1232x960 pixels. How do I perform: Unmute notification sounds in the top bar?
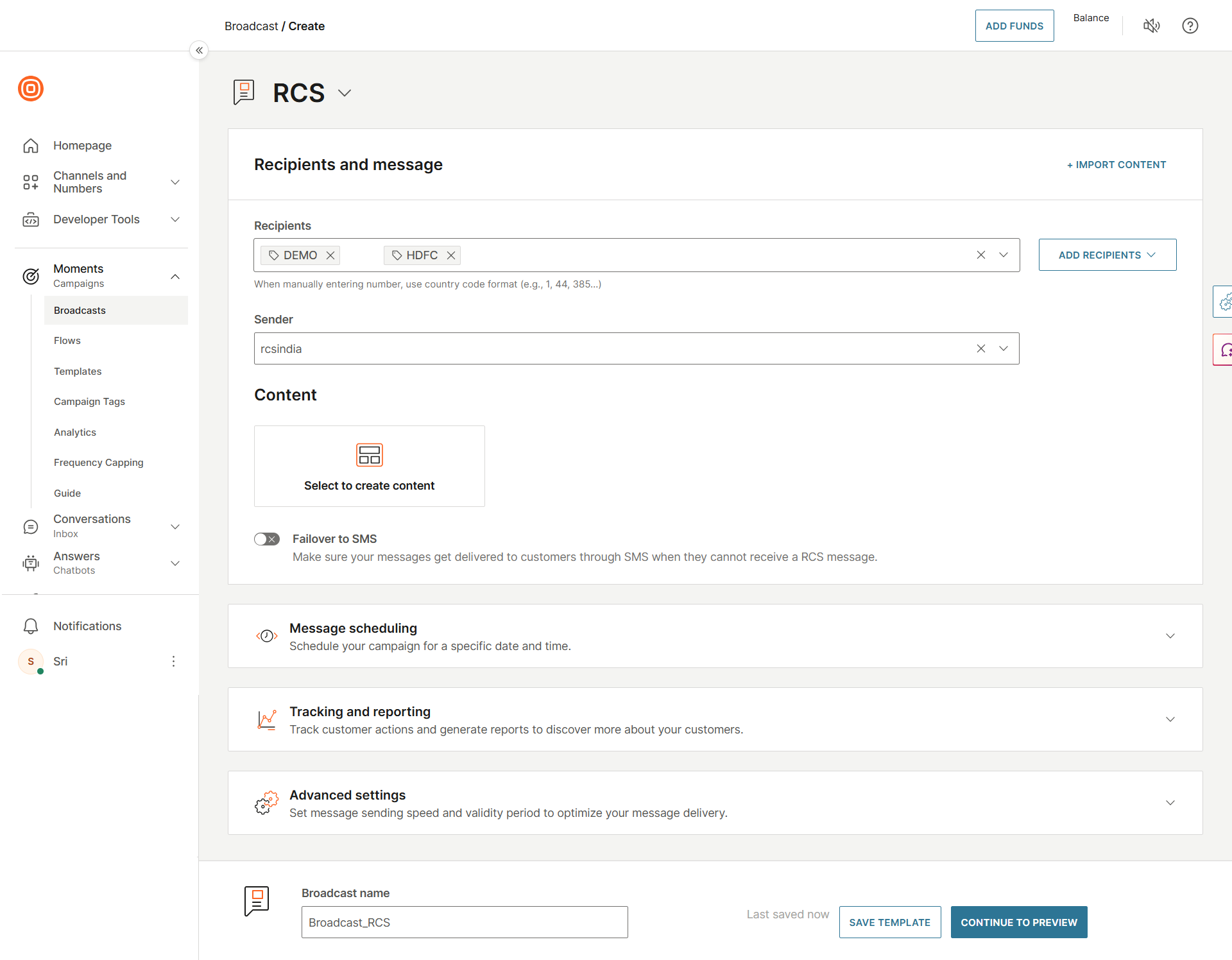point(1152,26)
